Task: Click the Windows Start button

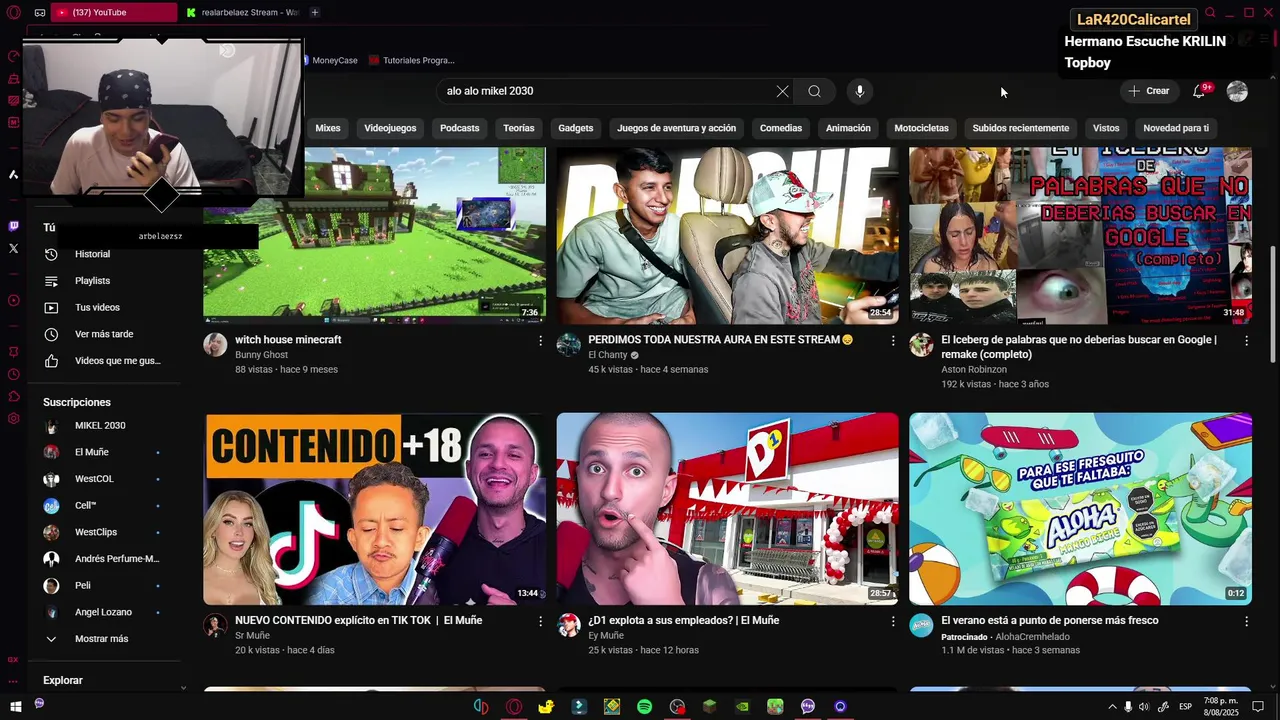Action: click(x=14, y=707)
